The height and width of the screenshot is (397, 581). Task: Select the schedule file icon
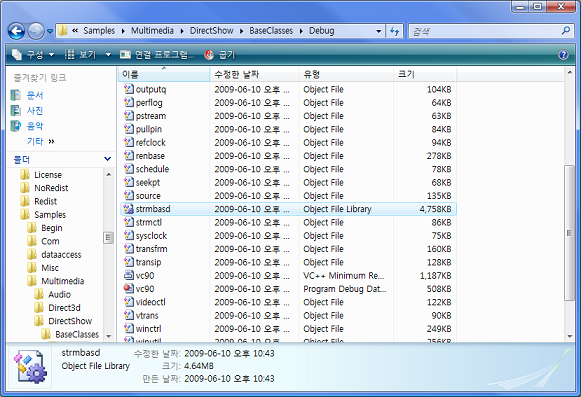(129, 169)
